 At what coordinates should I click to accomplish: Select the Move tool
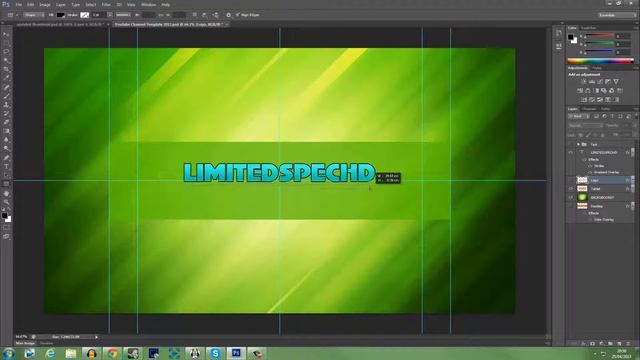point(6,34)
